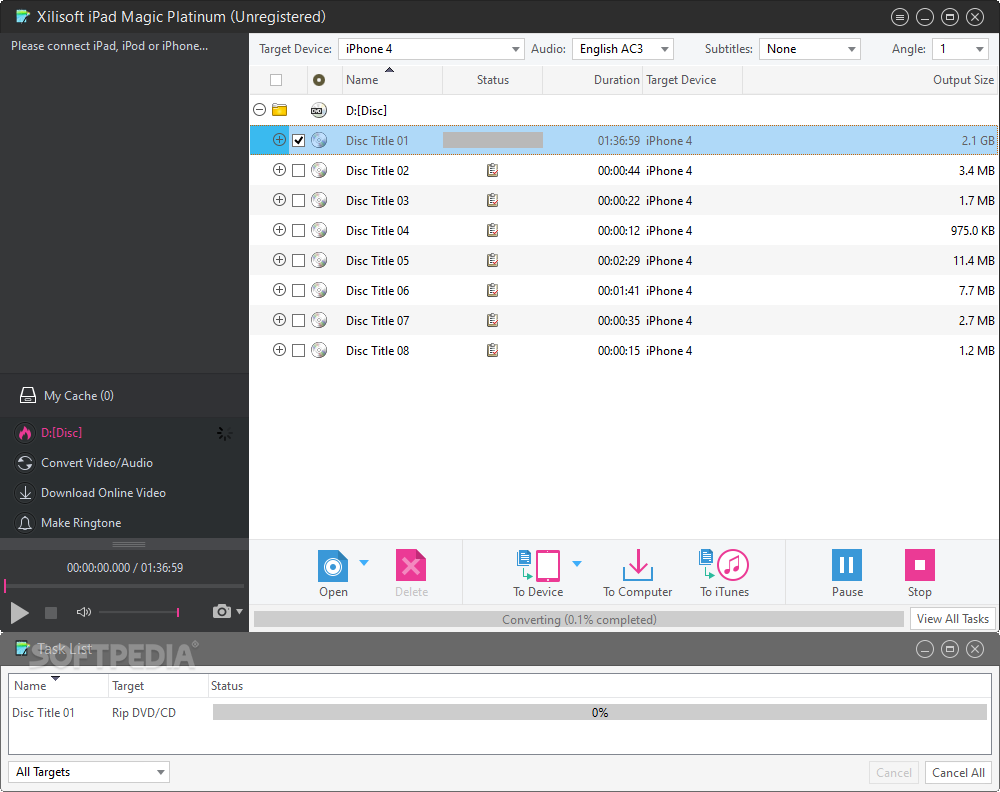The height and width of the screenshot is (792, 1000).
Task: Click the Disc Title 05 status clipboard icon
Action: point(492,260)
